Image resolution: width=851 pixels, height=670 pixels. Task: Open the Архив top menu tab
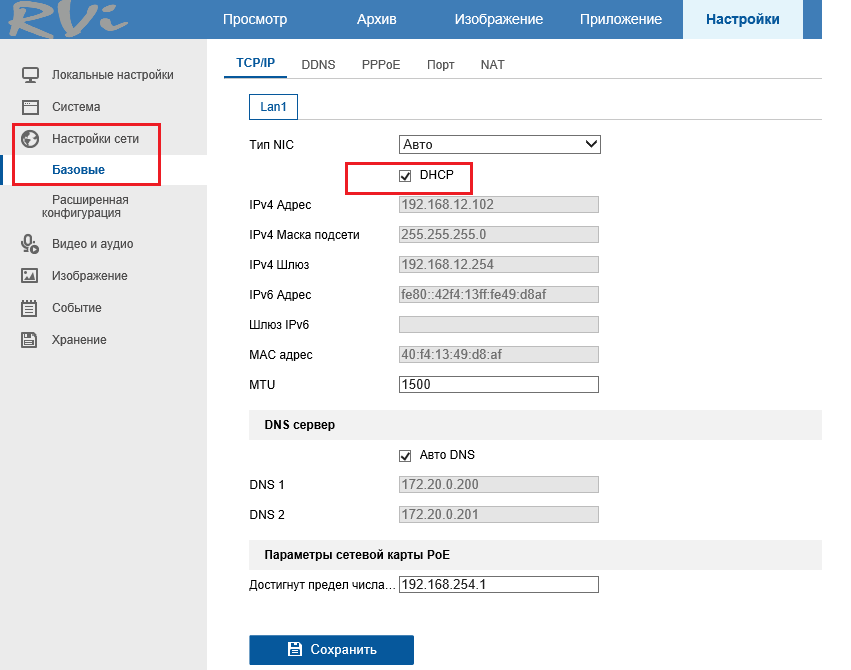377,20
